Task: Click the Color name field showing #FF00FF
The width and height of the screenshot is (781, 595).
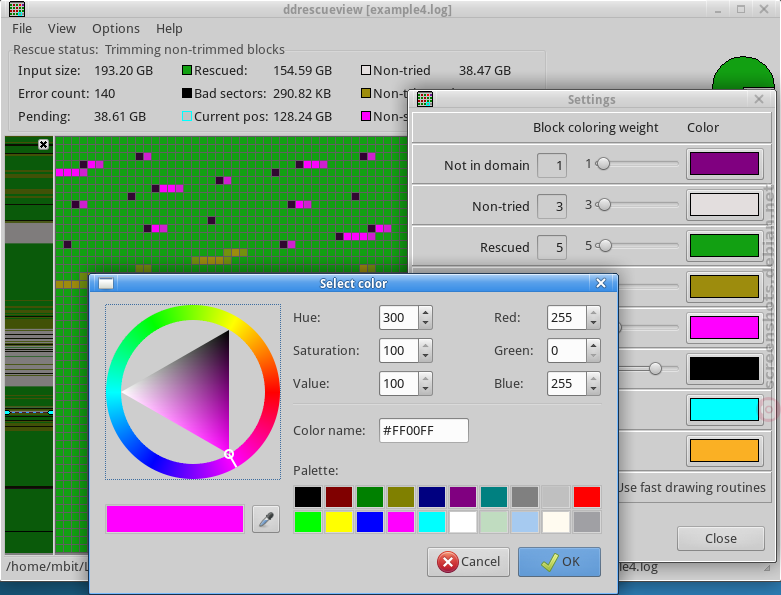Action: (423, 430)
